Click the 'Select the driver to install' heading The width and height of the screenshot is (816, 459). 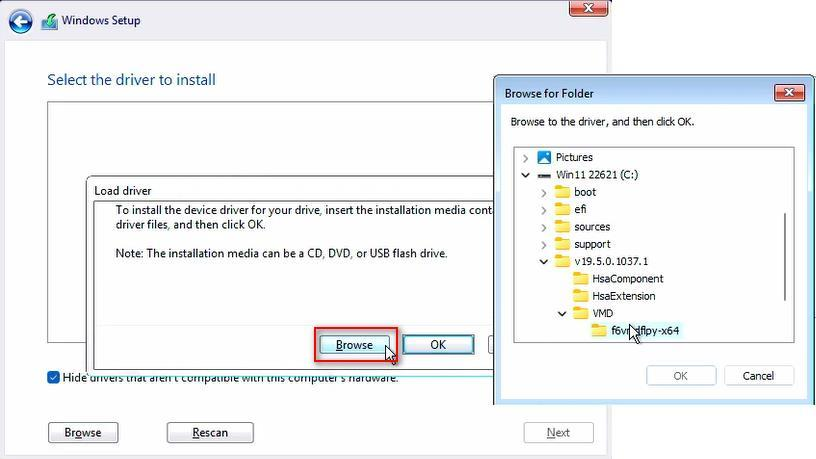point(131,80)
